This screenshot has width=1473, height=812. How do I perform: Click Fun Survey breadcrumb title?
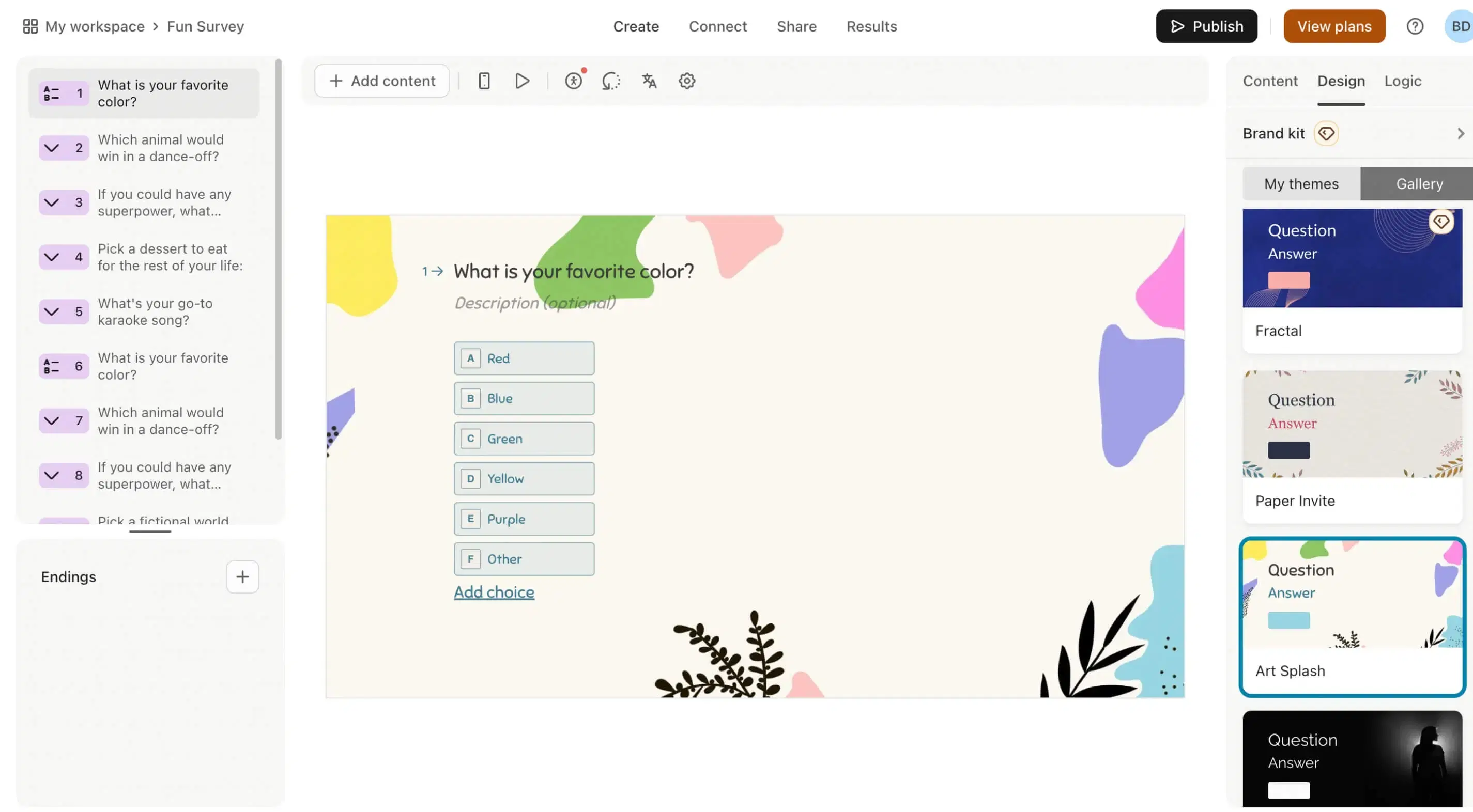[205, 26]
